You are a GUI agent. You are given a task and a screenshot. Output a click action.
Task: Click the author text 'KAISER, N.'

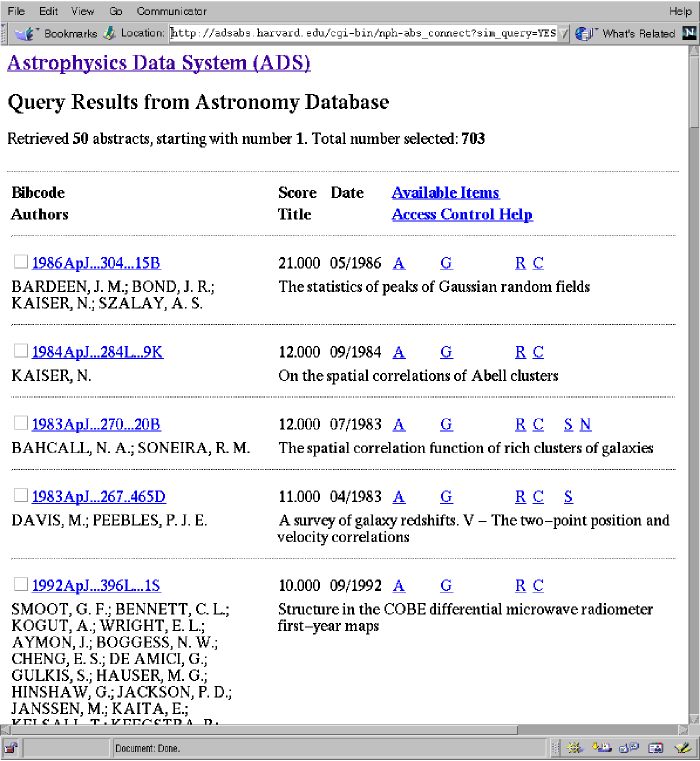pyautogui.click(x=51, y=376)
